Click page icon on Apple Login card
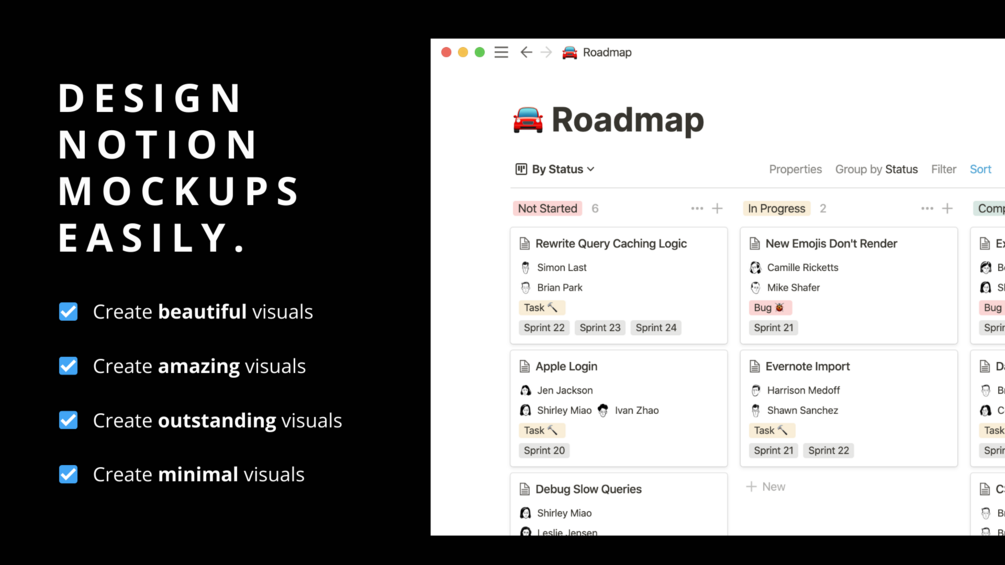 click(x=524, y=366)
